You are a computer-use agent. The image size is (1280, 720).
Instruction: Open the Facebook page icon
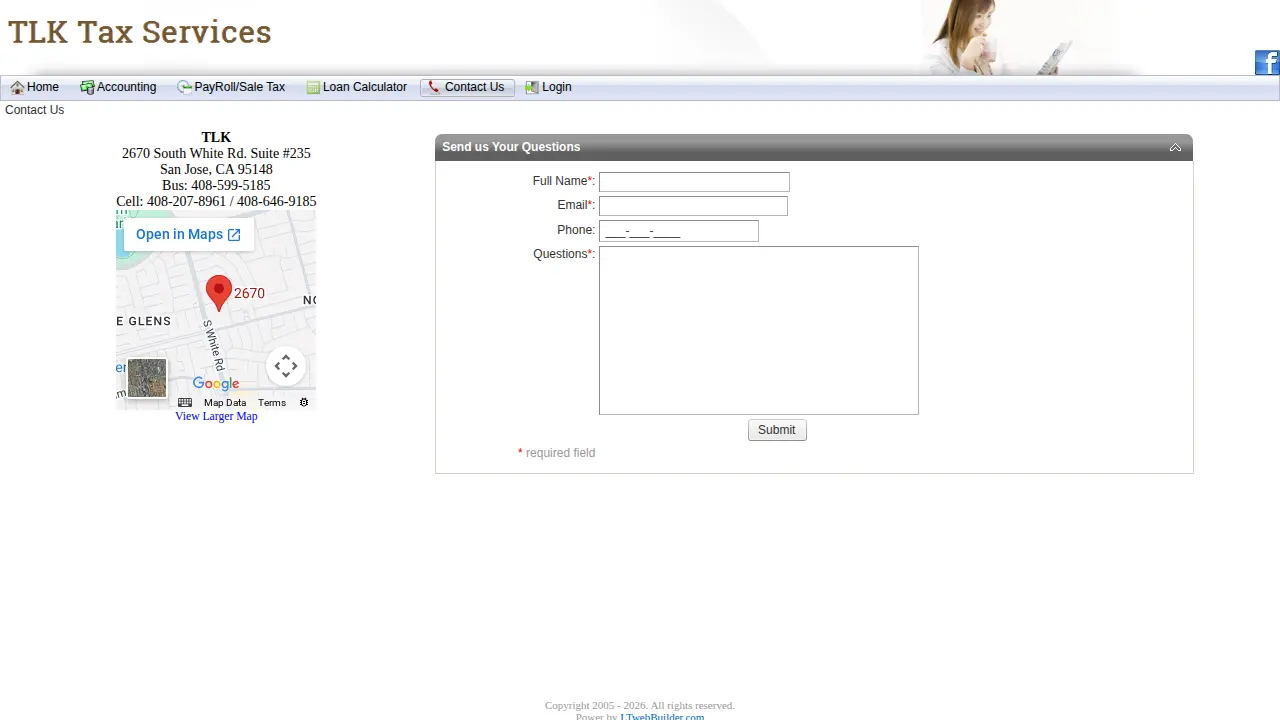point(1267,63)
